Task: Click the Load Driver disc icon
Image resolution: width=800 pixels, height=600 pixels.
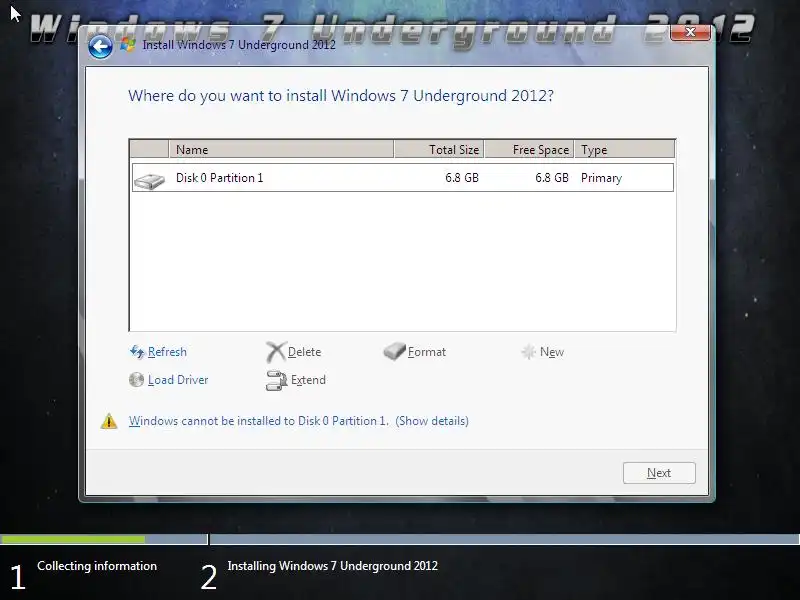Action: 136,380
